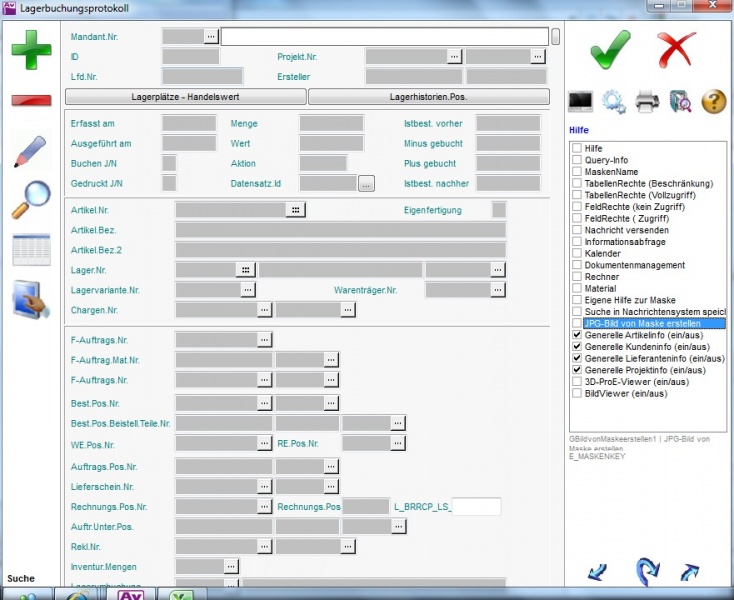Image resolution: width=734 pixels, height=600 pixels.
Task: Click the Lagerplätze - Handelswert button
Action: click(x=185, y=97)
